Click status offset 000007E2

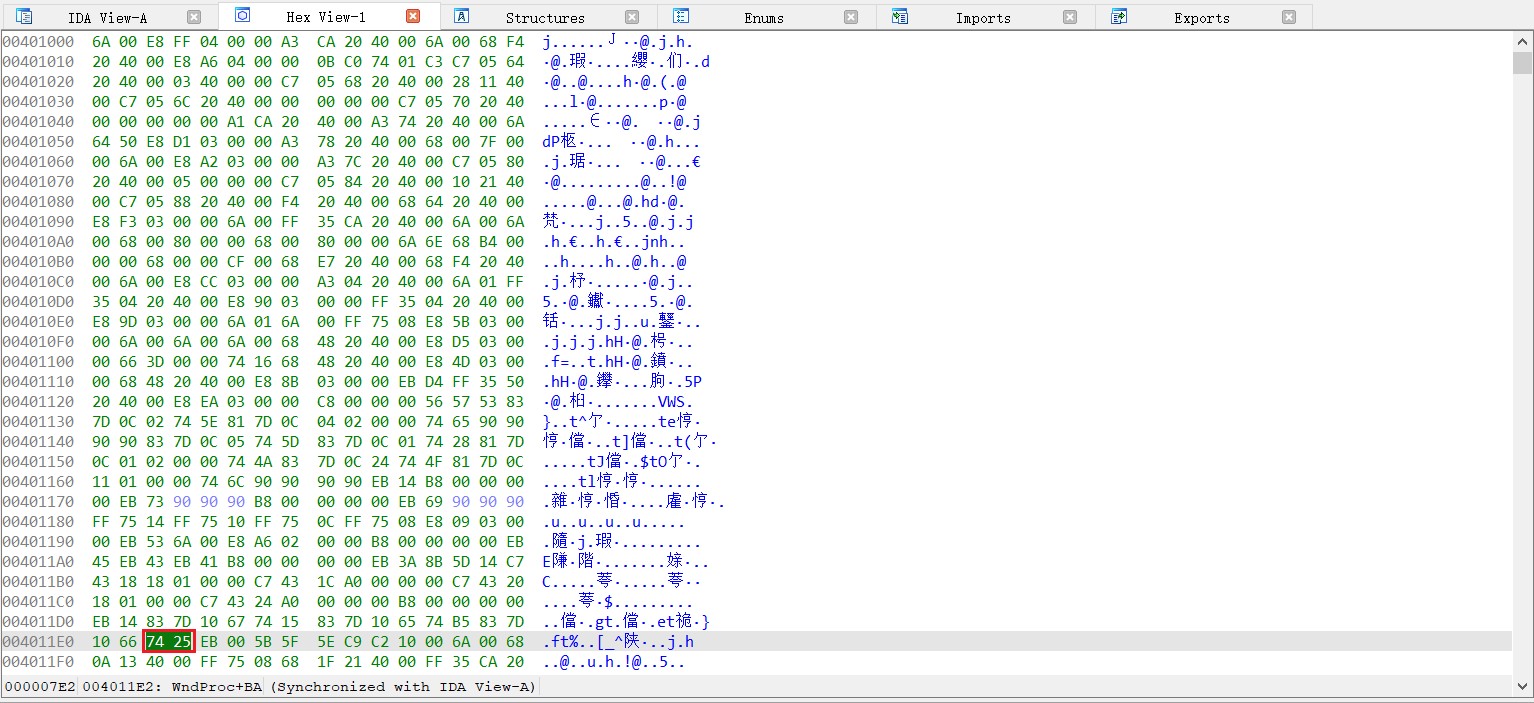(x=38, y=687)
